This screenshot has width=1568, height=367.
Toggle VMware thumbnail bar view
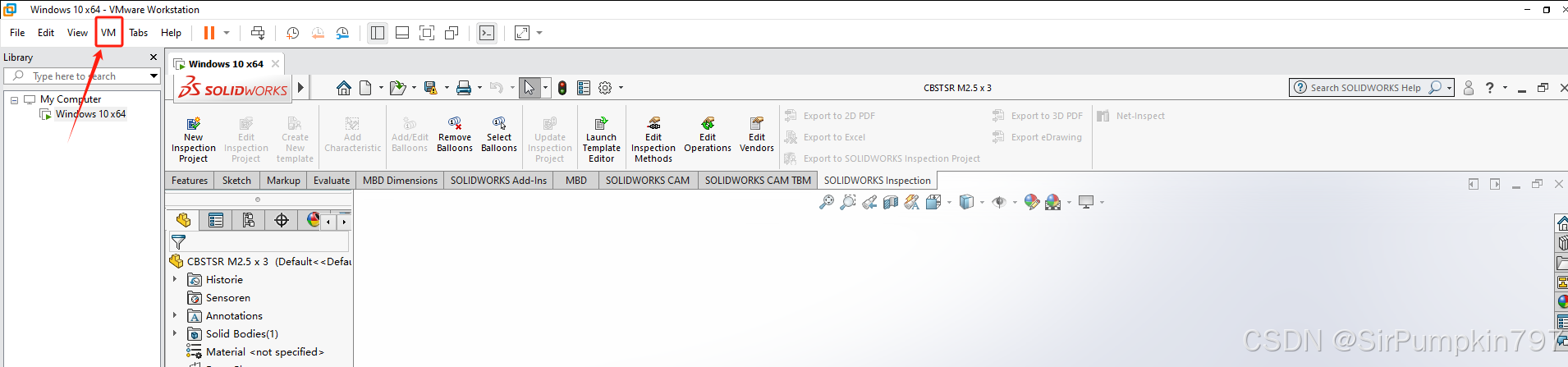402,33
